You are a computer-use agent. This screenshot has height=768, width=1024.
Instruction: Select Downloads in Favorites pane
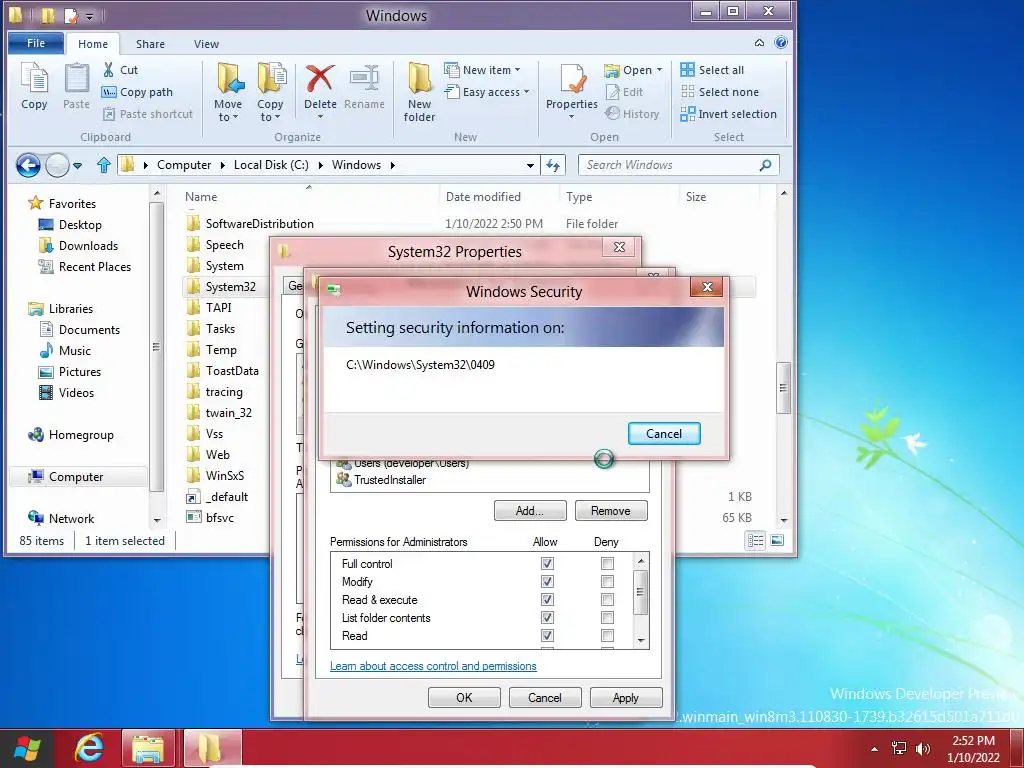click(x=88, y=246)
